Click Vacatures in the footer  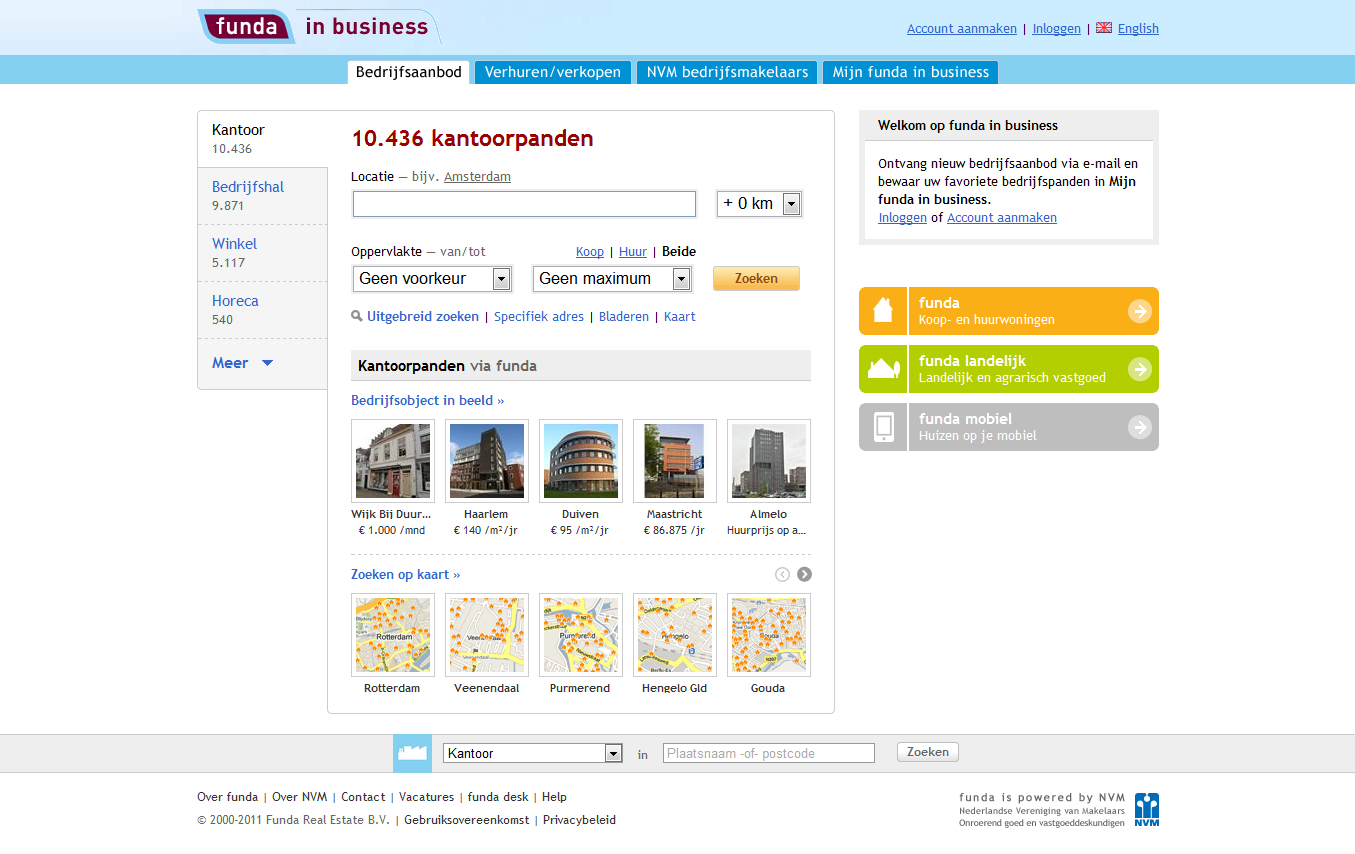426,797
